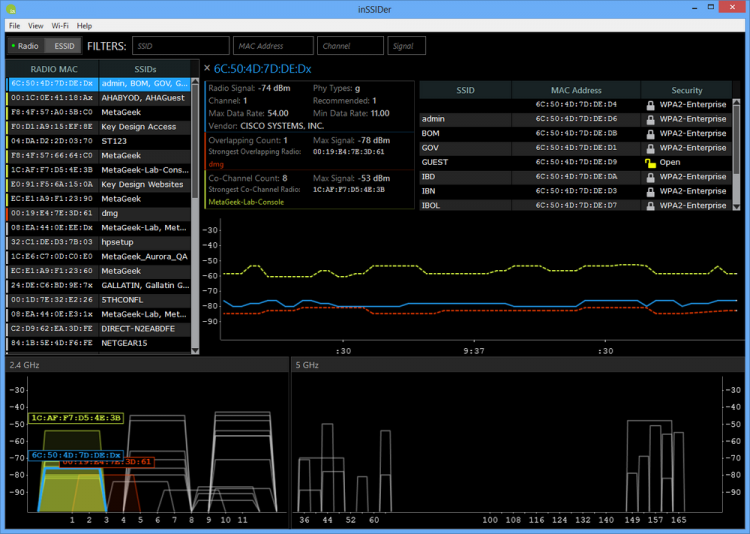This screenshot has width=750, height=534.
Task: Click dmg strongest overlapping radio link
Action: pos(216,164)
